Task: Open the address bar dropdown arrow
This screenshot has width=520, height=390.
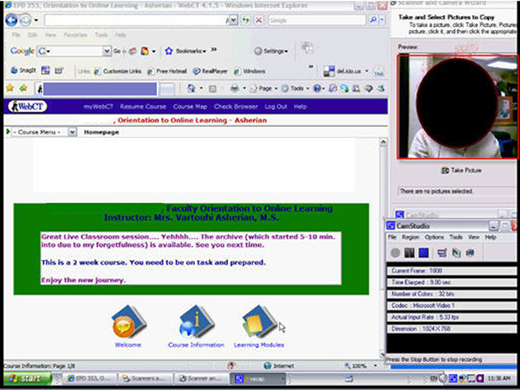Action: tap(233, 20)
